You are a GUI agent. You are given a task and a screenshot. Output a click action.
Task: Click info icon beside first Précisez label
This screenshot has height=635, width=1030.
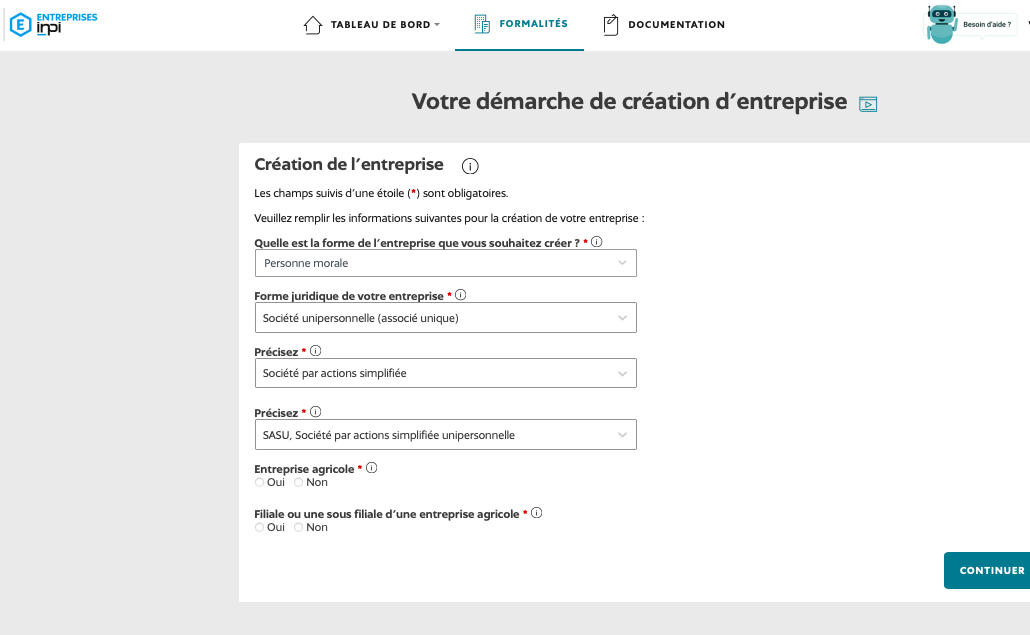pos(315,351)
